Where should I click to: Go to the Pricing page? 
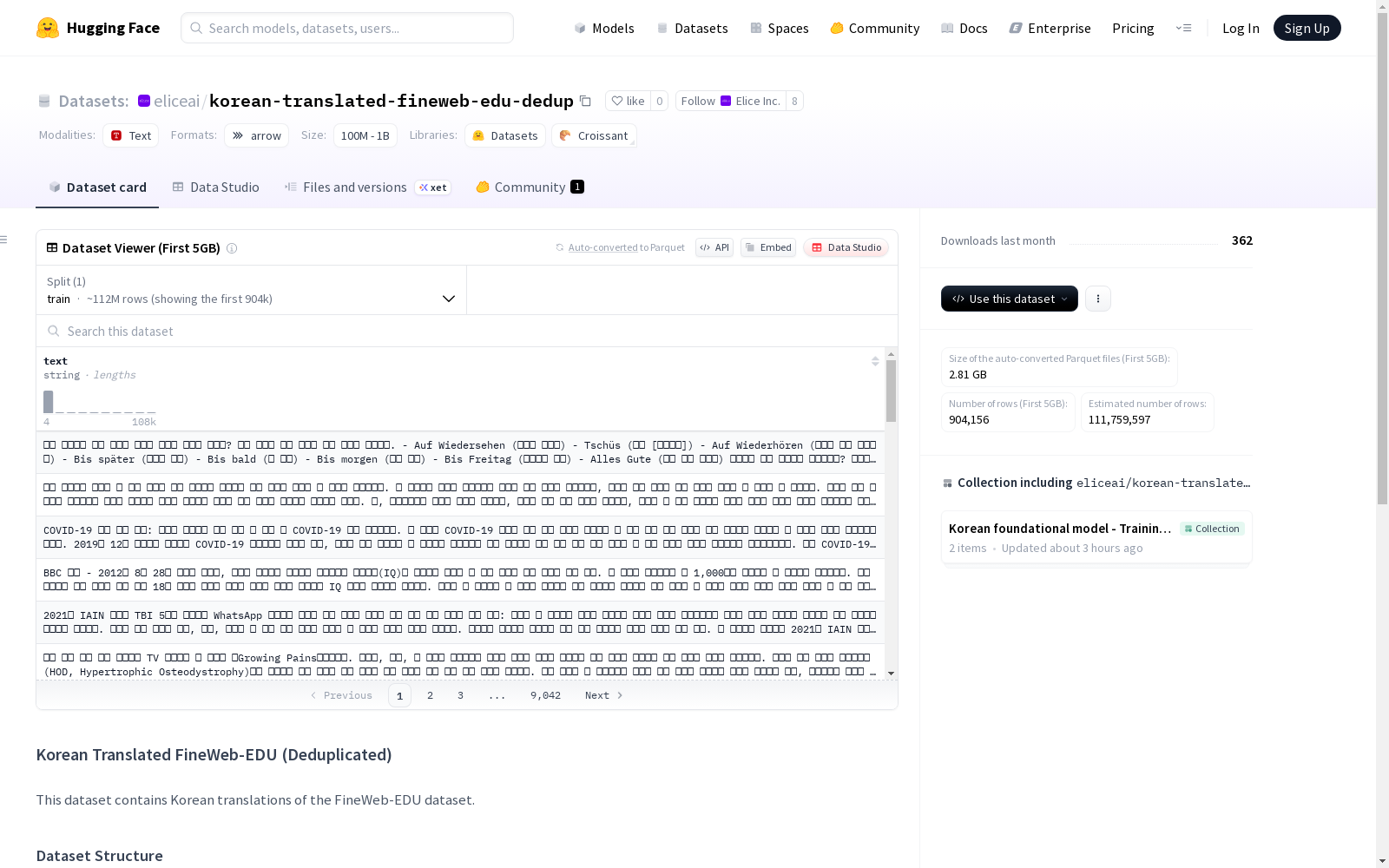[x=1133, y=28]
